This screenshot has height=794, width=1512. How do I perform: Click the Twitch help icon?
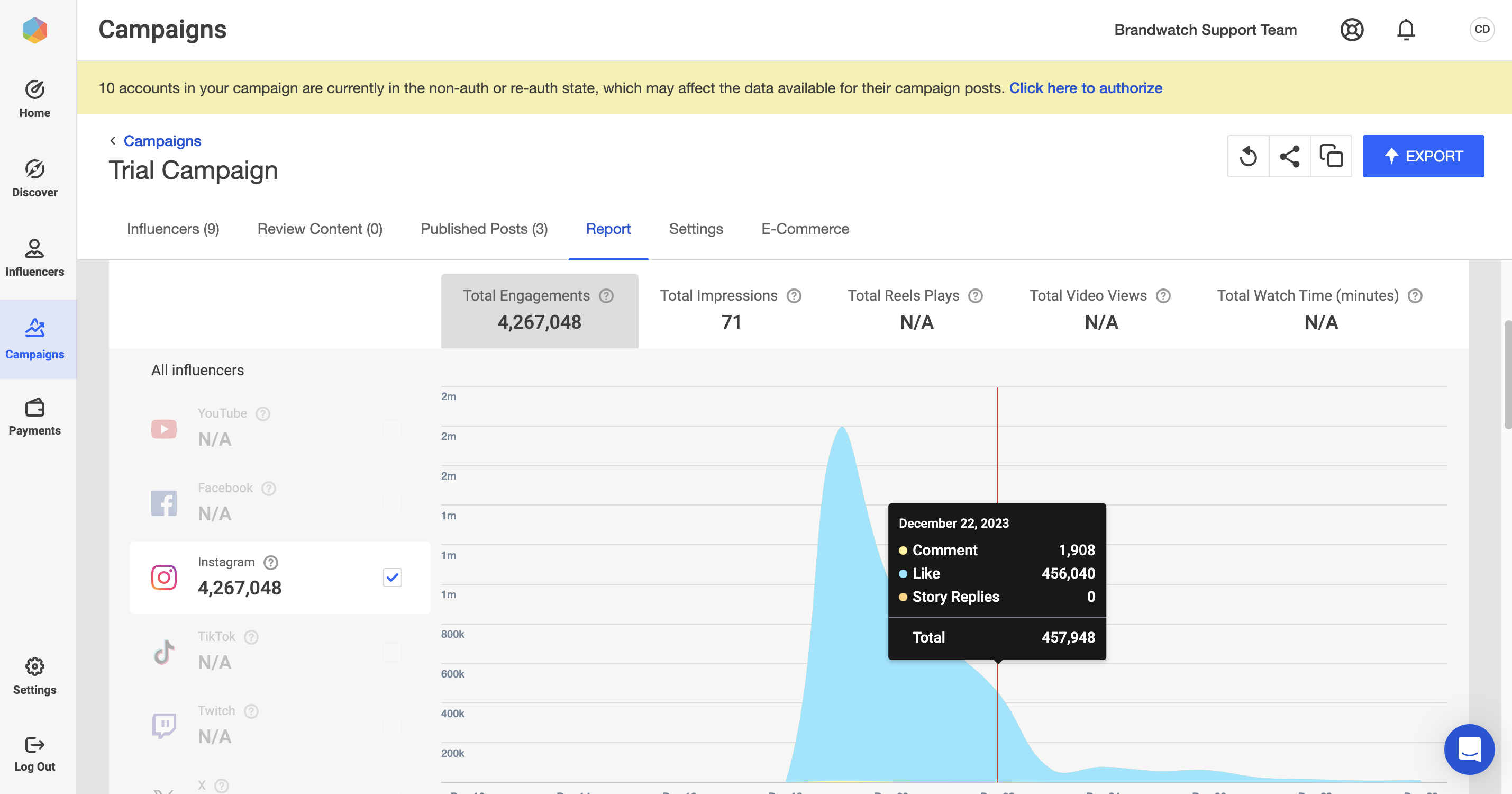point(251,711)
